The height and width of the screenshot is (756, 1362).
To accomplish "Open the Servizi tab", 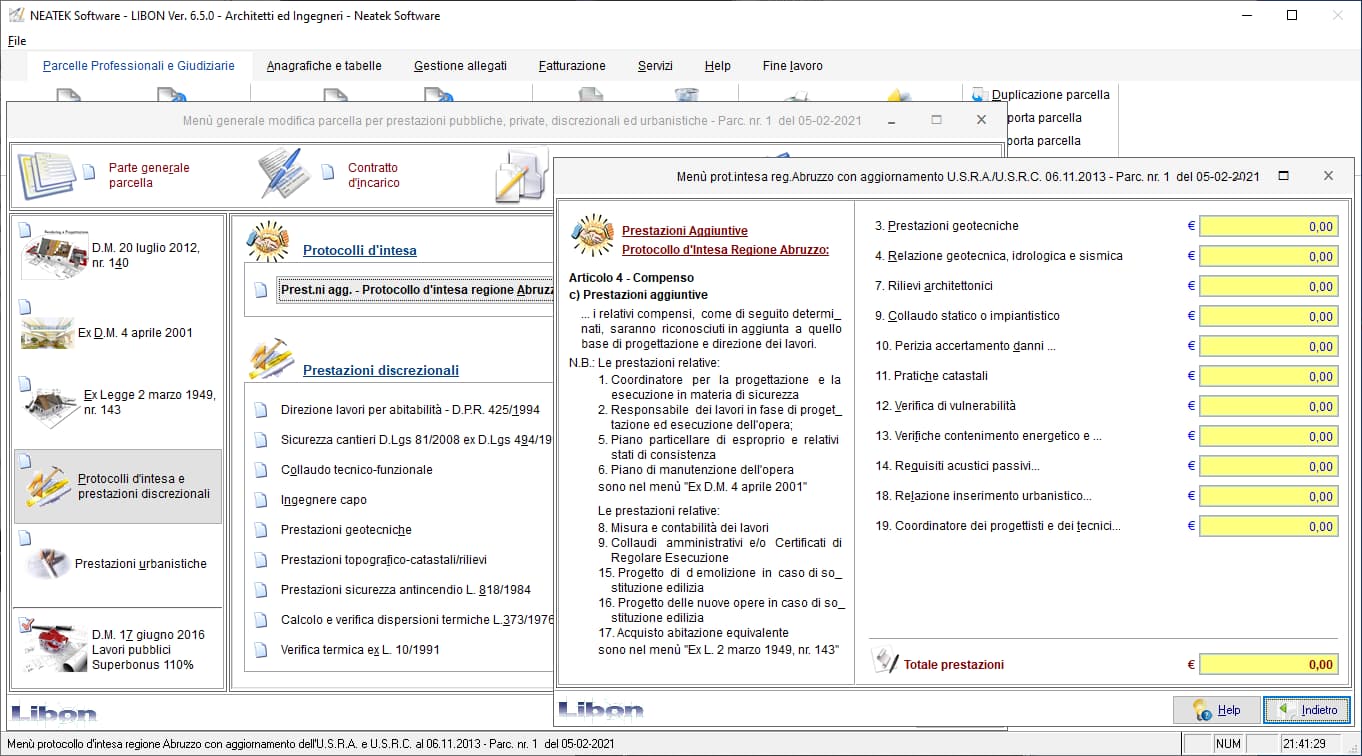I will (x=655, y=66).
